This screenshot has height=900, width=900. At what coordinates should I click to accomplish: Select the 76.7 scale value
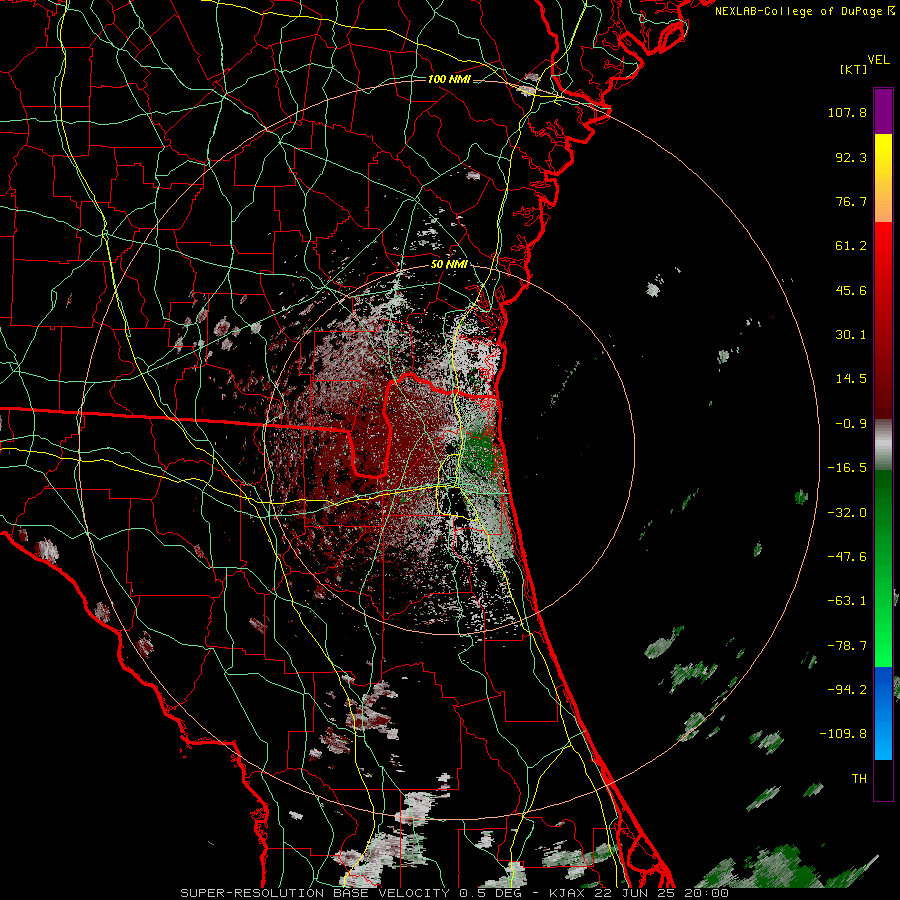click(851, 201)
